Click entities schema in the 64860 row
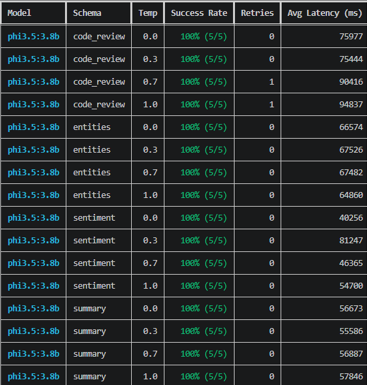367x385 pixels. coord(92,195)
